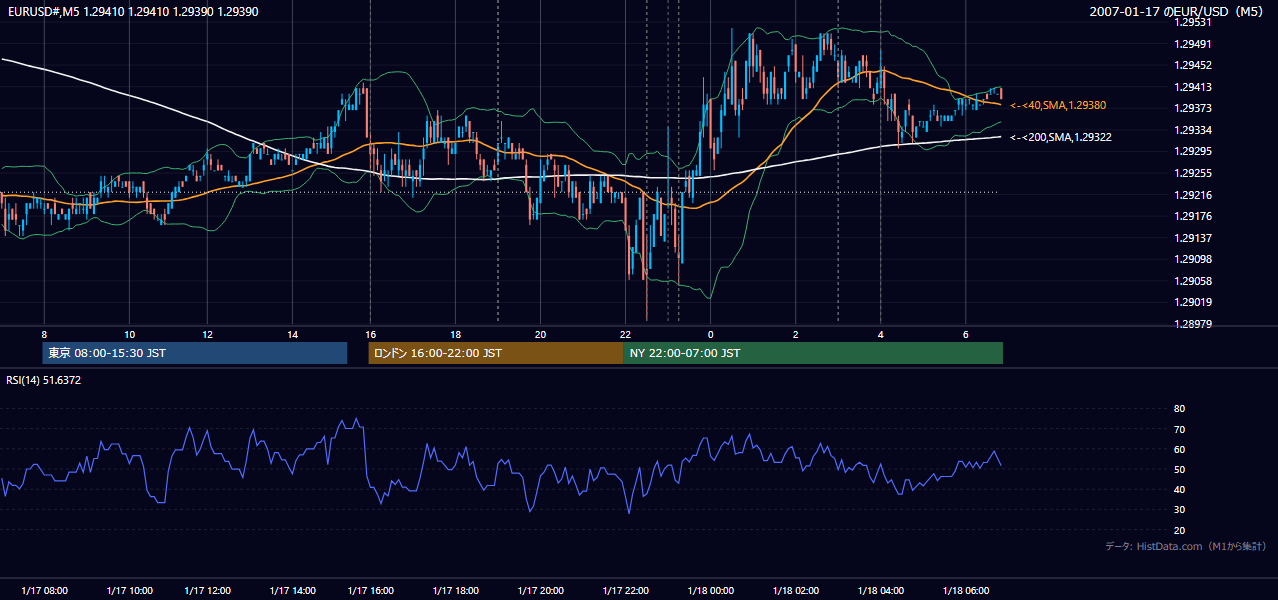
Task: Click RSI level 70 on the axis
Action: (x=1179, y=429)
